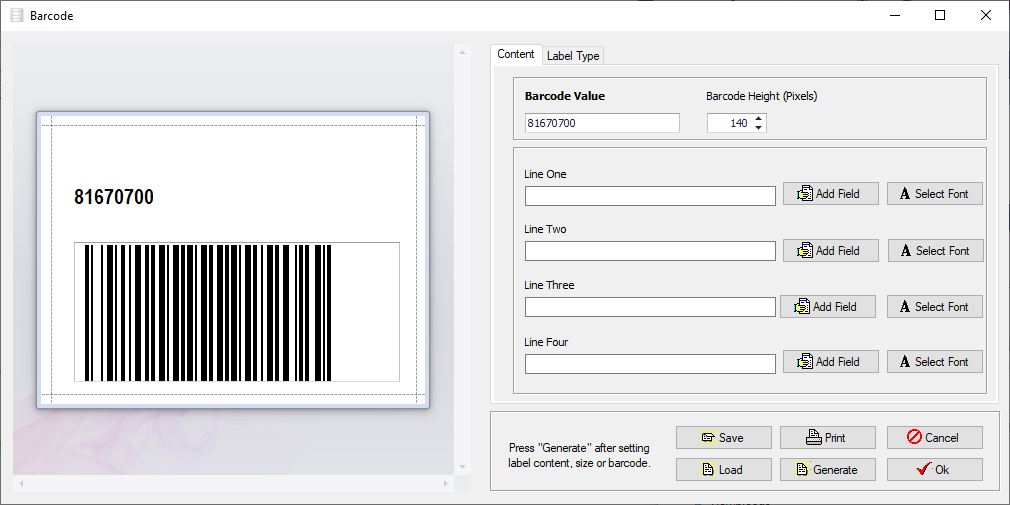Select Font for Line One
The width and height of the screenshot is (1010, 505).
[935, 194]
